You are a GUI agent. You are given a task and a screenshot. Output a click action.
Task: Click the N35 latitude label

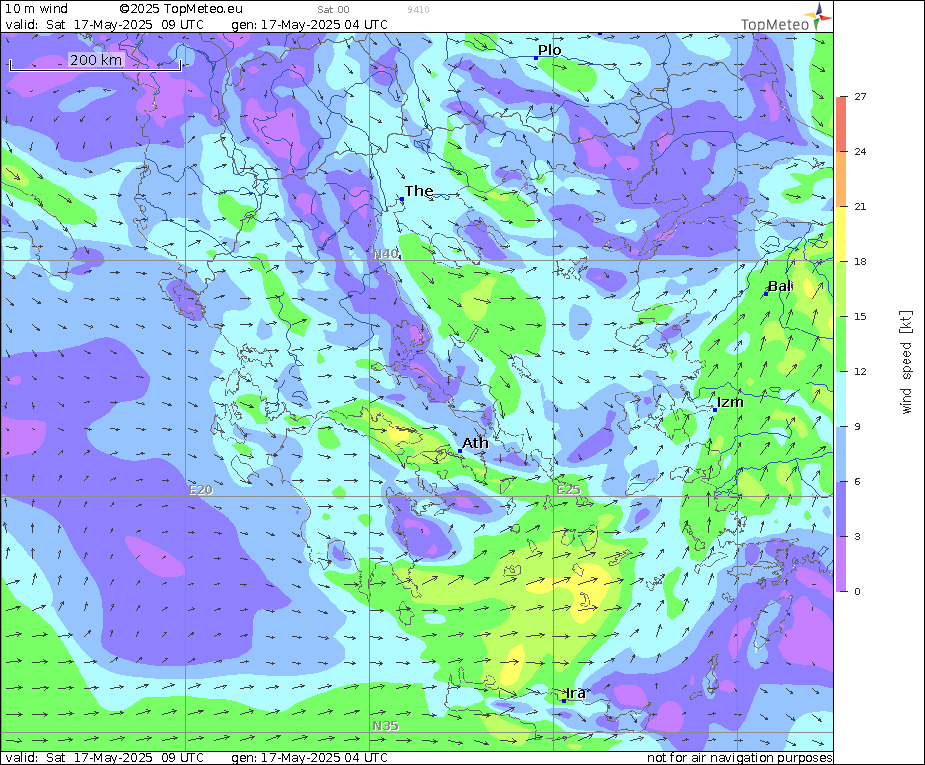pos(385,726)
